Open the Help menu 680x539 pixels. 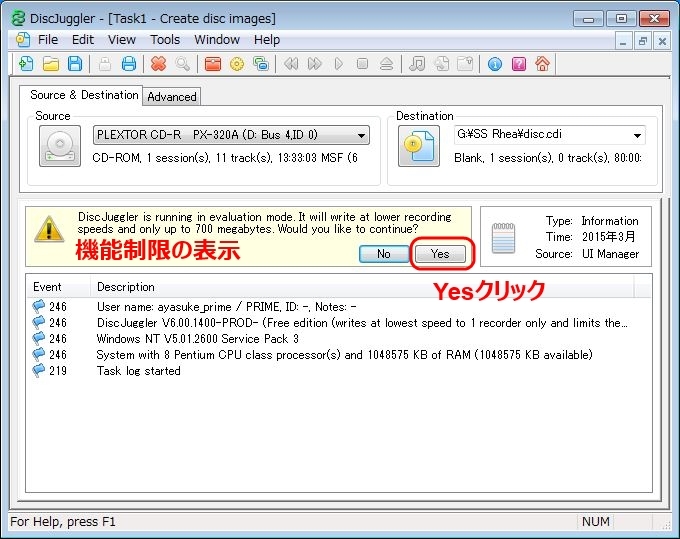coord(267,40)
